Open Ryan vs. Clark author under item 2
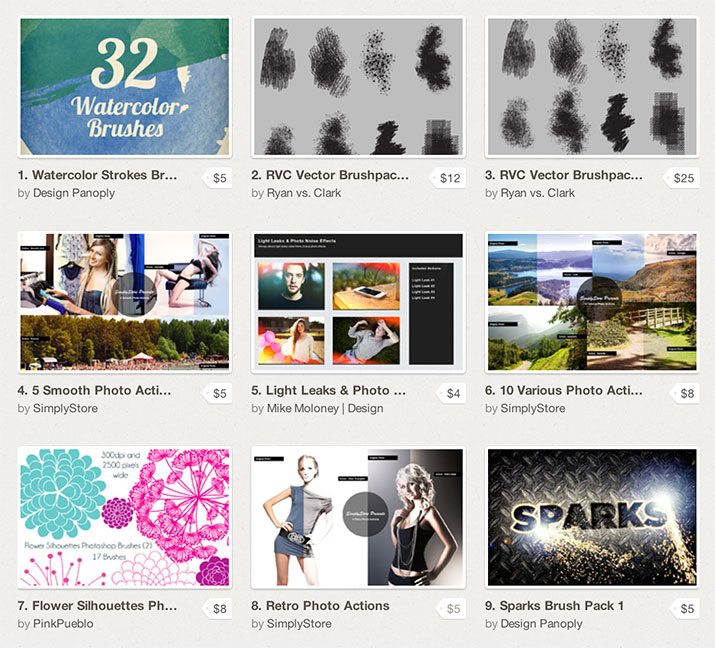The width and height of the screenshot is (715, 648). point(304,193)
